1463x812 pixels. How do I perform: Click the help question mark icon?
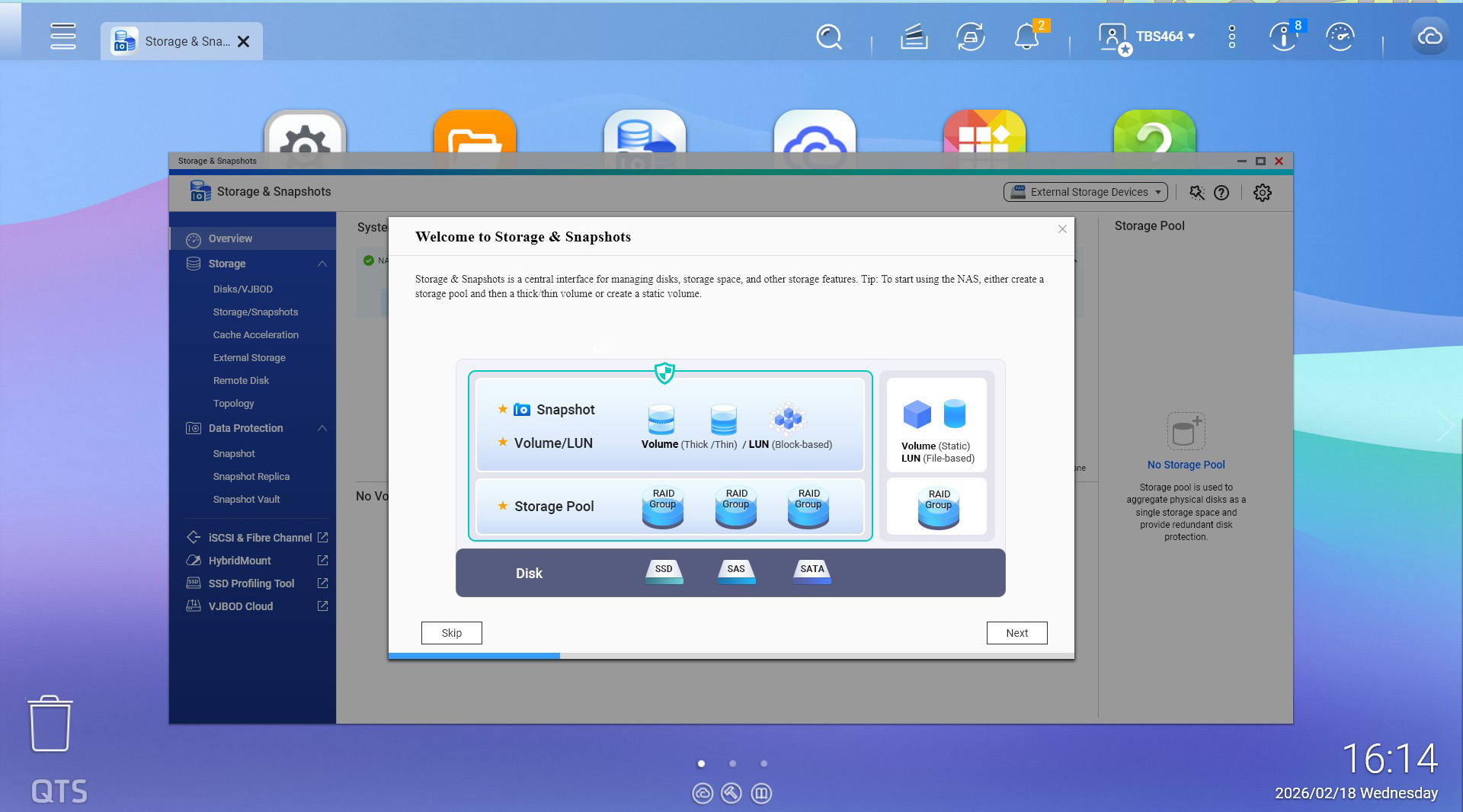(x=1221, y=193)
